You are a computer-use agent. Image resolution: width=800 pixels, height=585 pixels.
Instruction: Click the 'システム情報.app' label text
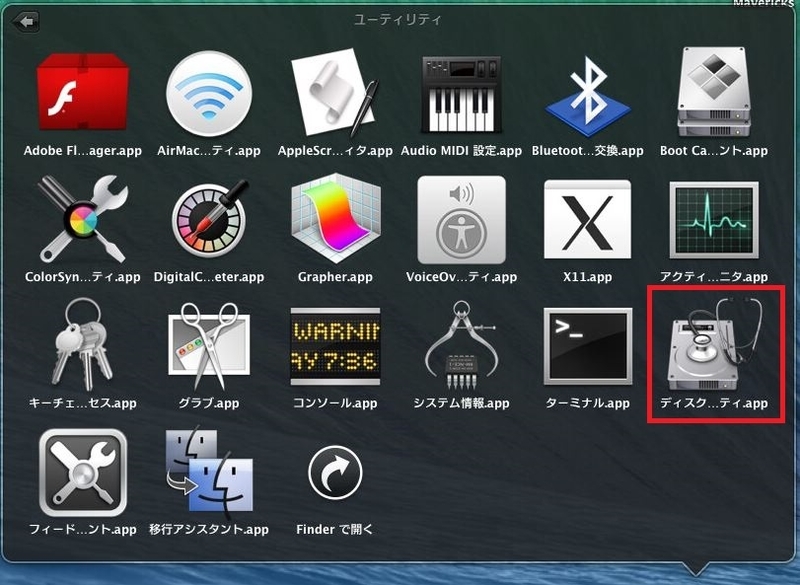point(461,403)
